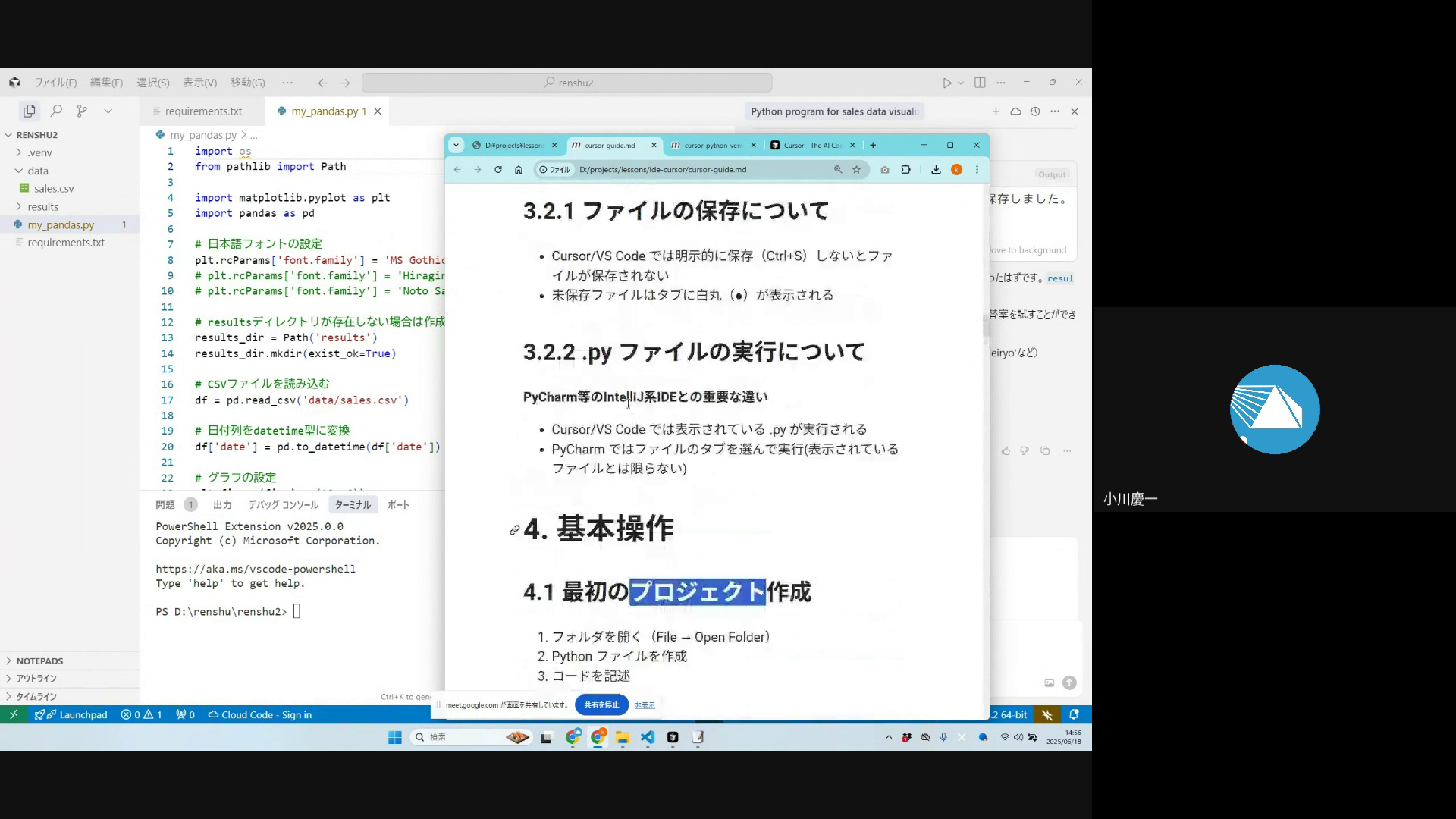
Task: Open the Source Control branch icon
Action: pos(82,111)
